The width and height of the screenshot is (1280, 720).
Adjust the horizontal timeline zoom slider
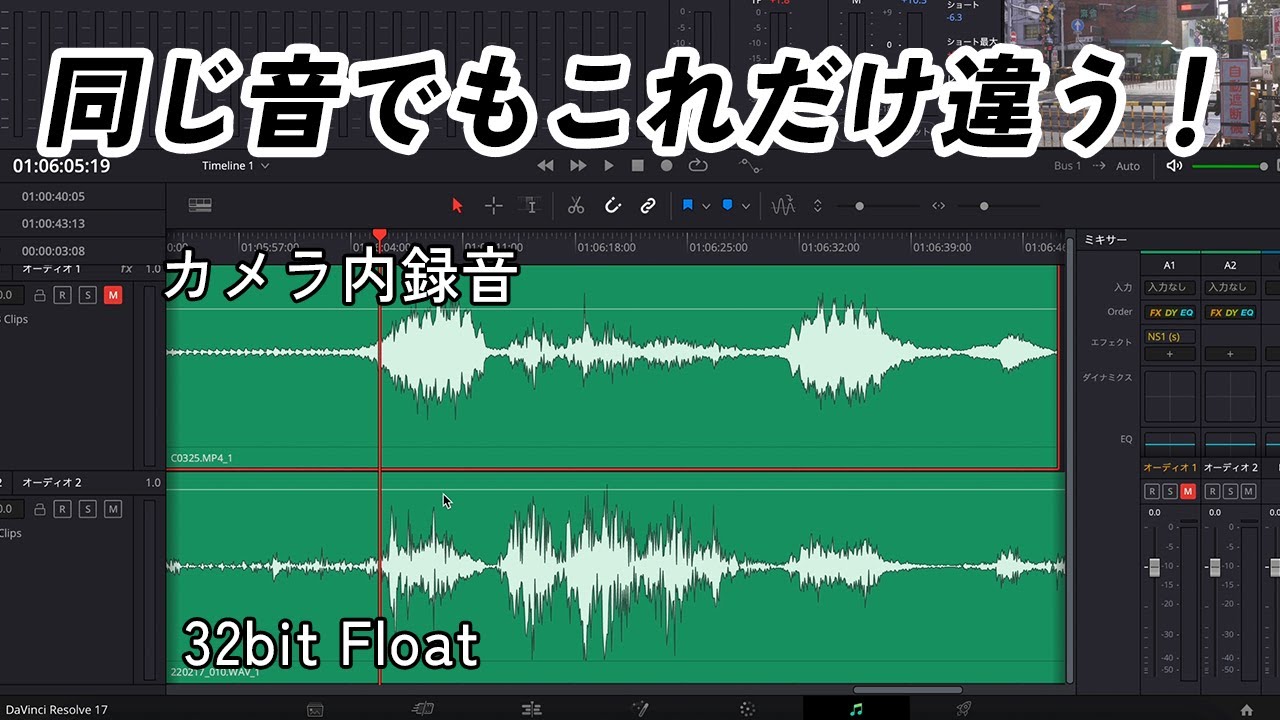click(x=984, y=206)
